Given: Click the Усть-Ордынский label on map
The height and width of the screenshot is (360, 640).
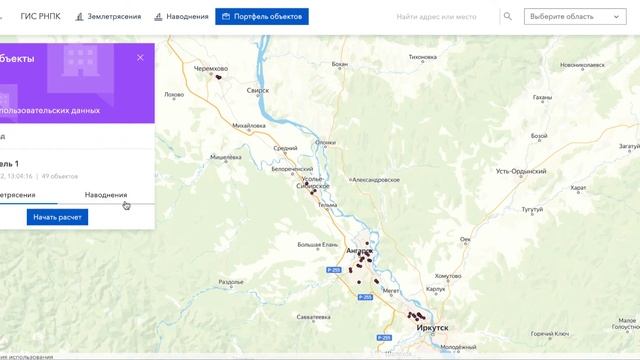Looking at the screenshot, I should [x=521, y=171].
